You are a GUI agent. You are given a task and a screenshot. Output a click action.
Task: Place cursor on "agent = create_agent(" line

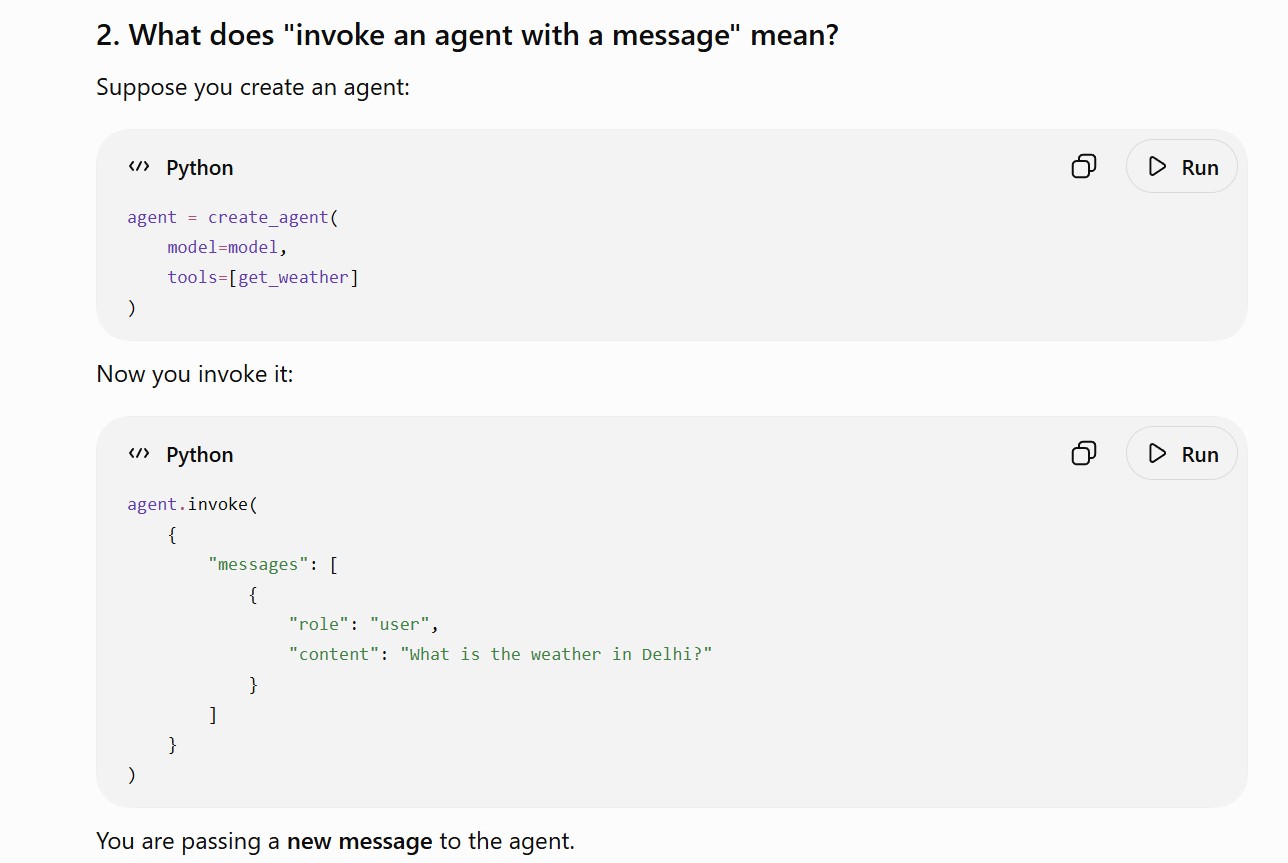(233, 217)
